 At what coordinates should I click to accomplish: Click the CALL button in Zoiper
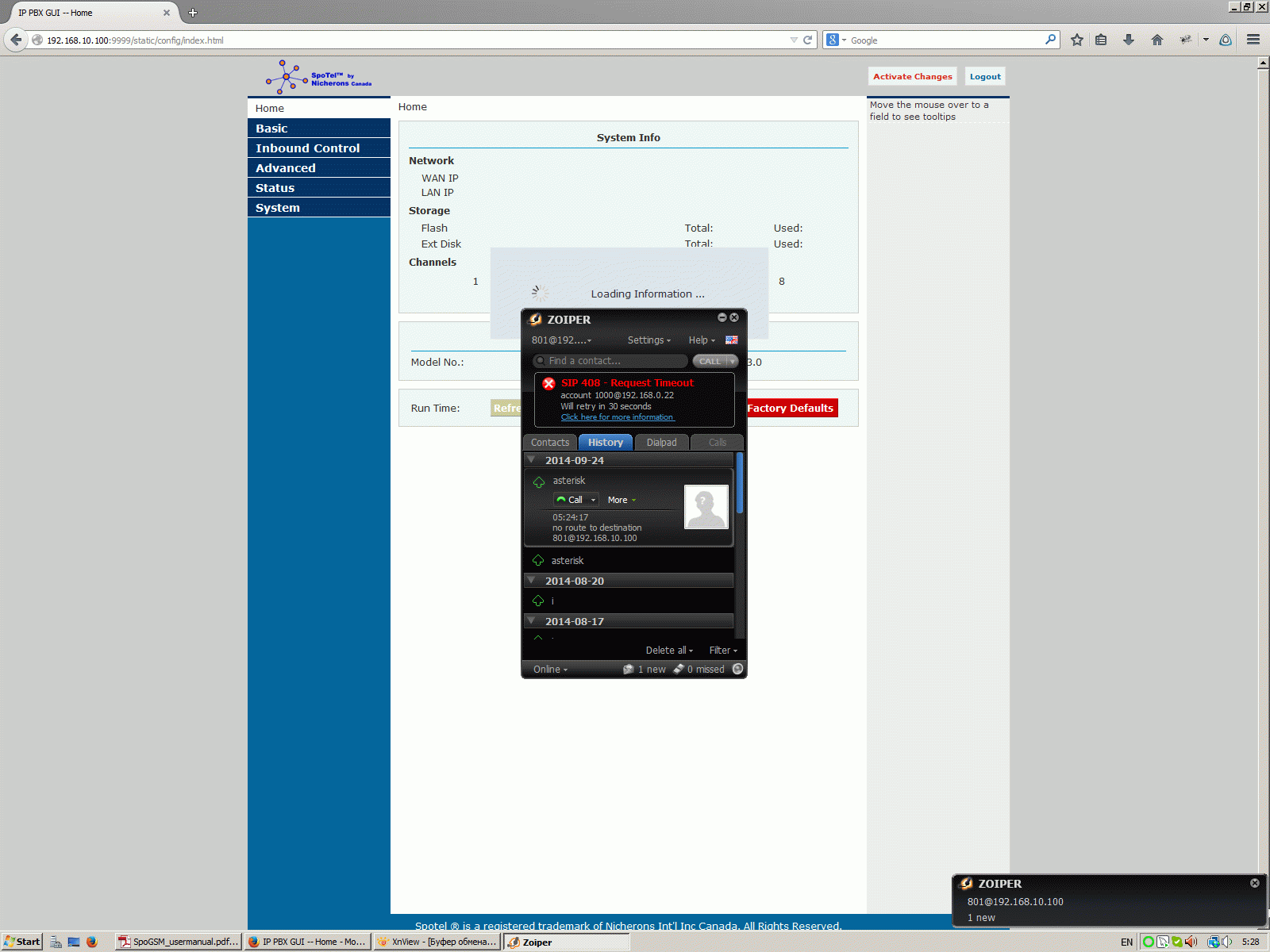710,362
